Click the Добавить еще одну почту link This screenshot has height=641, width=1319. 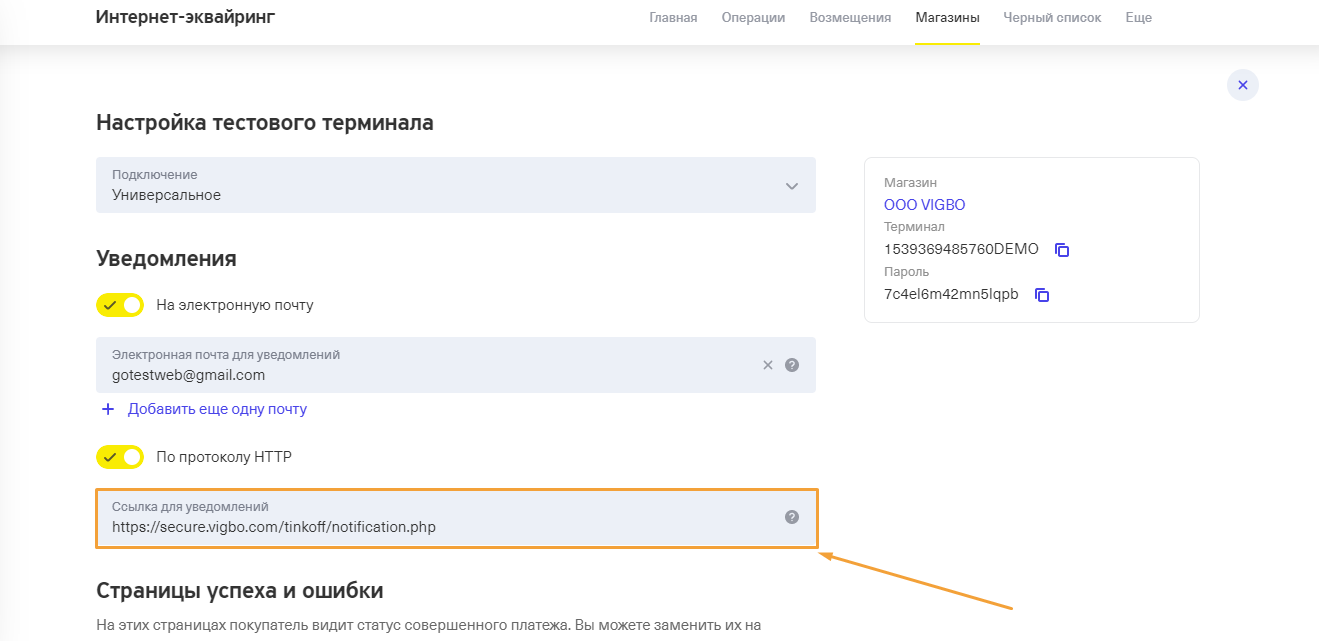point(217,409)
